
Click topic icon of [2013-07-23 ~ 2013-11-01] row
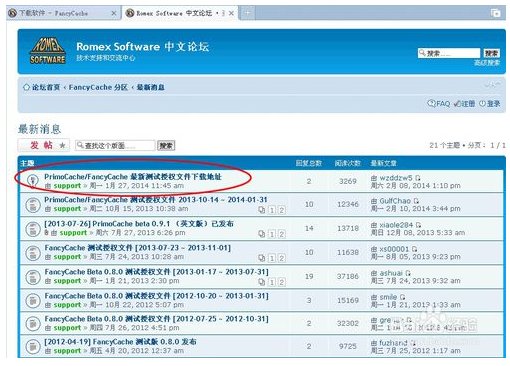pyautogui.click(x=33, y=252)
